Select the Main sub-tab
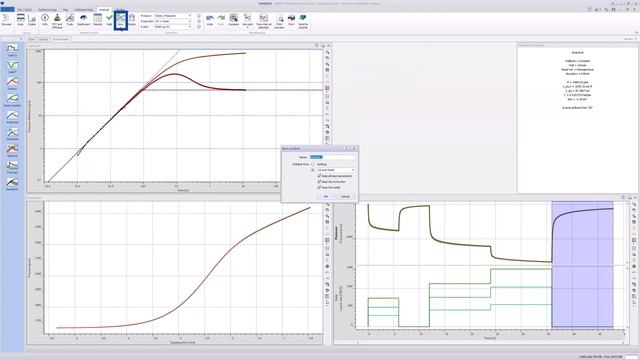The width and height of the screenshot is (640, 360). (x=32, y=39)
